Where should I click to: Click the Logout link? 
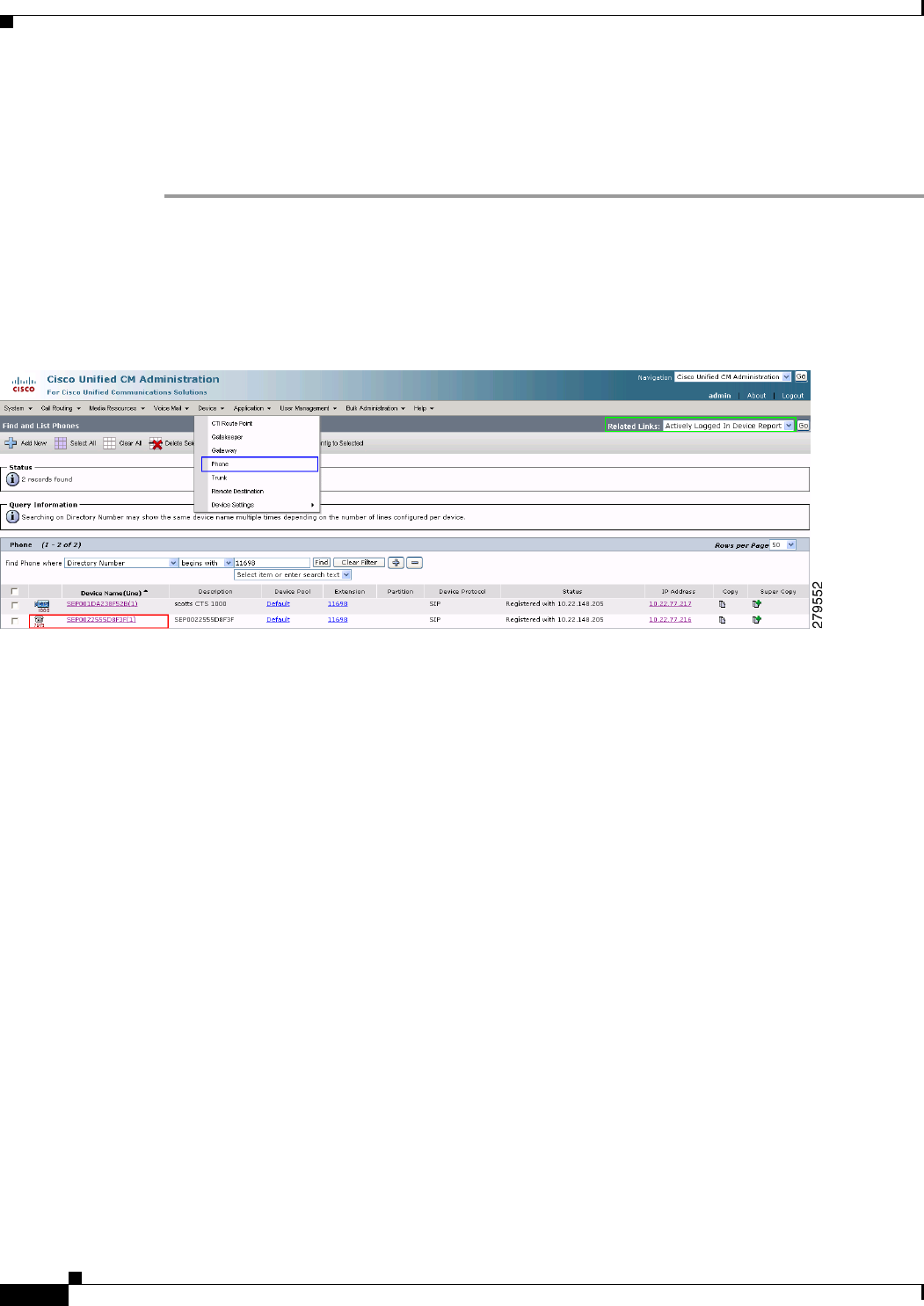click(793, 396)
